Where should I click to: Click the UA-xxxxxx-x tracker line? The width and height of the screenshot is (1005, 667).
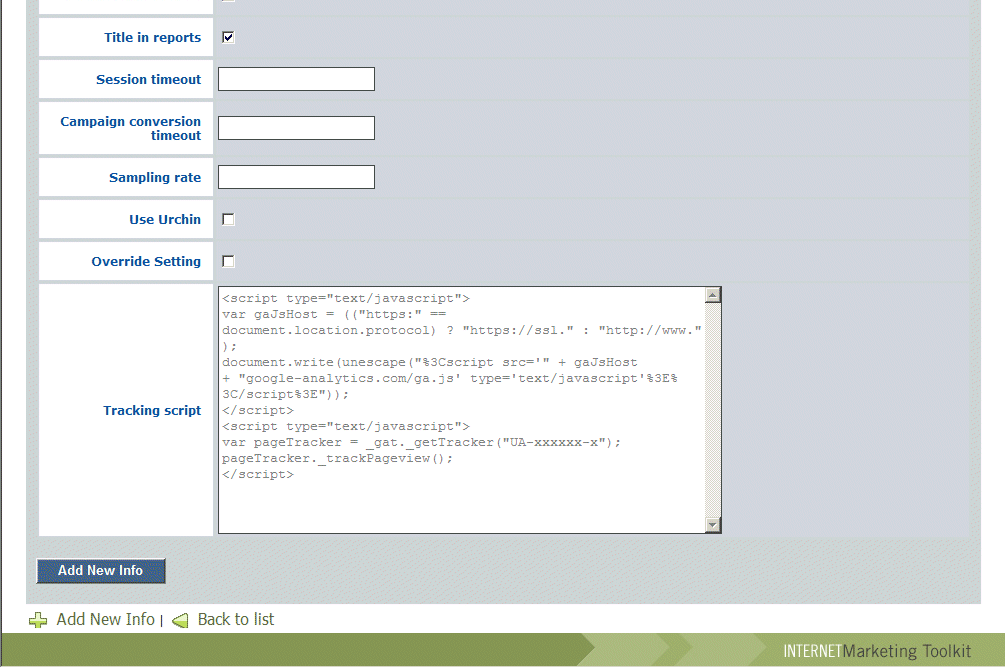tap(421, 443)
